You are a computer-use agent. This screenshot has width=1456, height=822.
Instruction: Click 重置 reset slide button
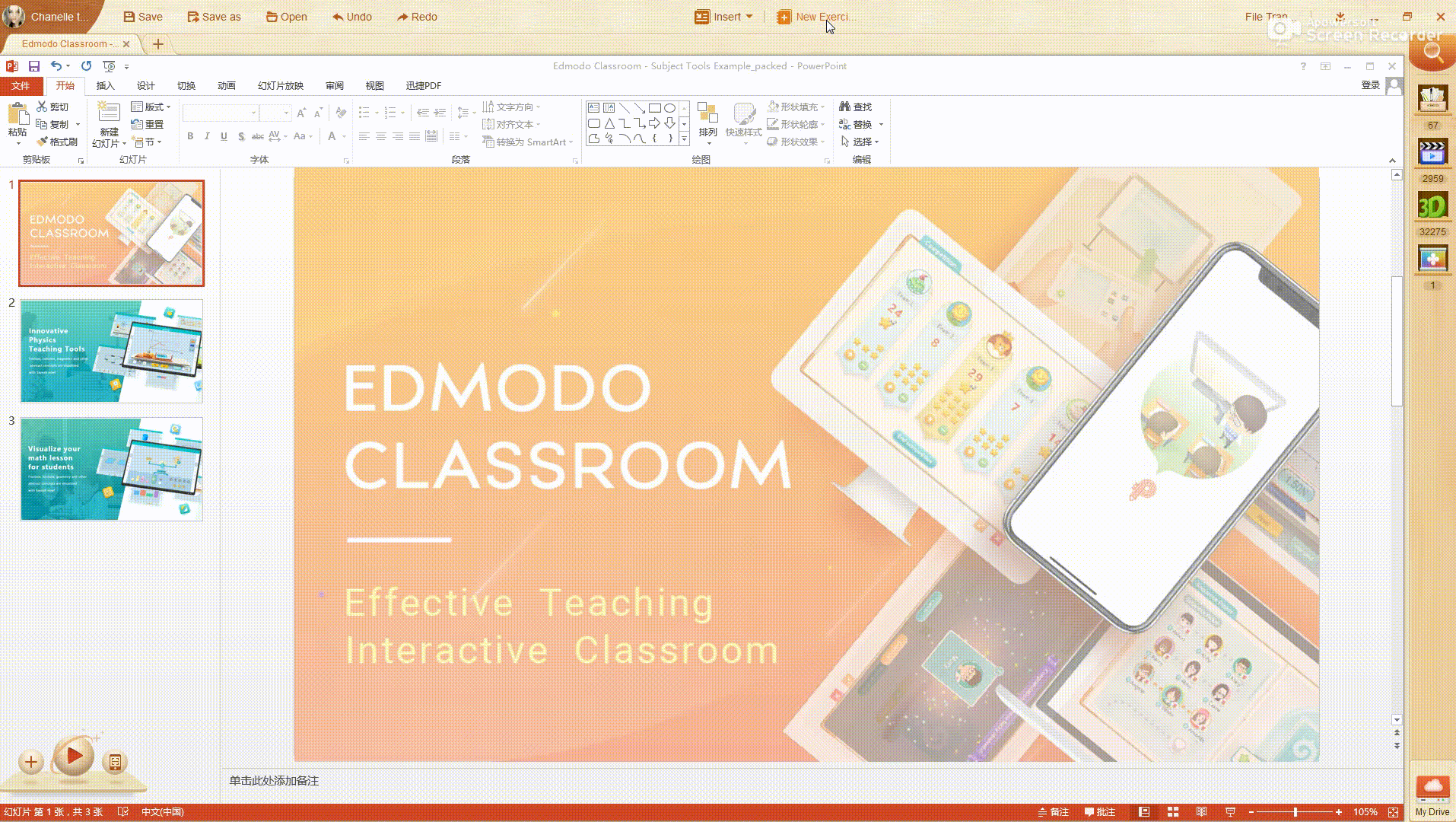(148, 124)
